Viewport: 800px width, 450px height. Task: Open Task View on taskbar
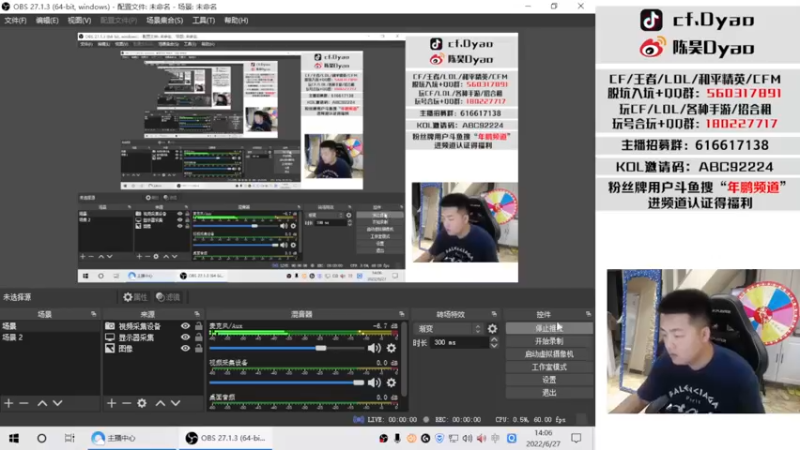69,438
